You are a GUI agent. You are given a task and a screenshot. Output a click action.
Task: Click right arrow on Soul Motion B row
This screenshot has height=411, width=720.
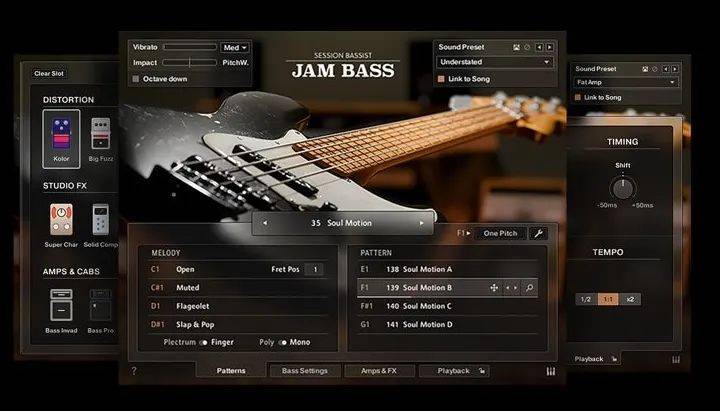click(516, 288)
